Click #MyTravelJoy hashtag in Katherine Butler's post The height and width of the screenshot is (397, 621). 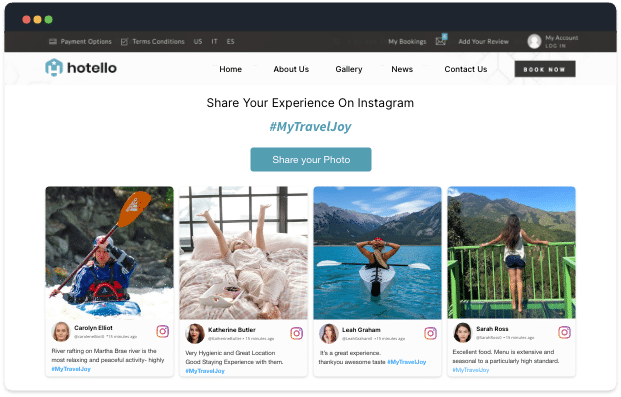[205, 371]
